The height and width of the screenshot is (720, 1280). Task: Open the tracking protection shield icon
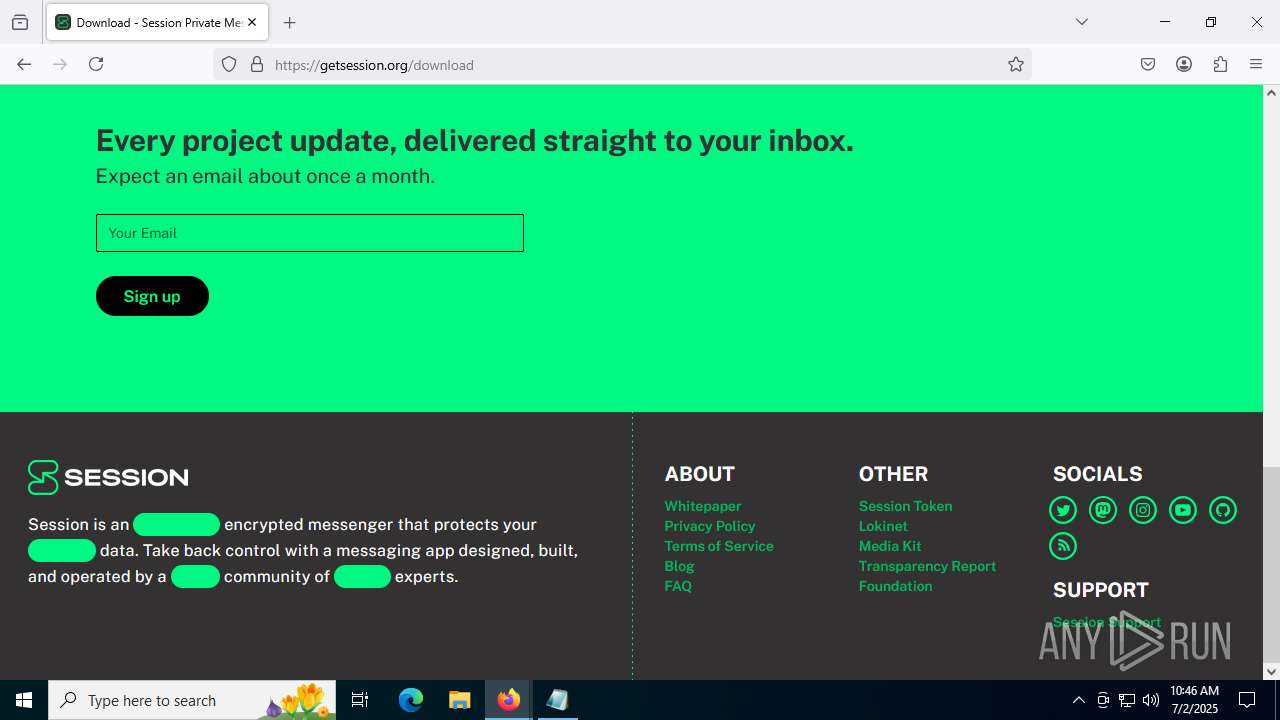click(x=229, y=64)
